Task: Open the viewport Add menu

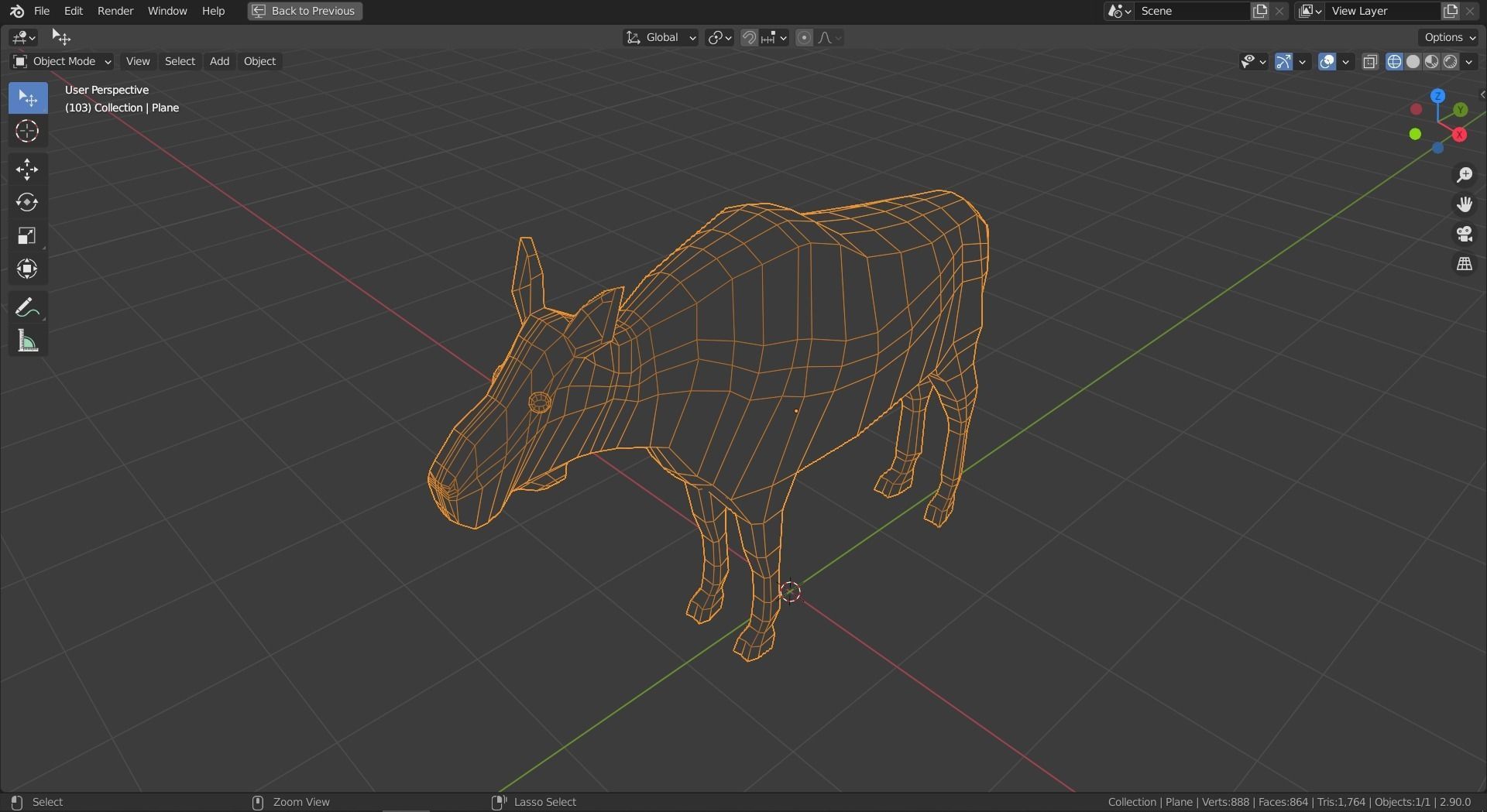Action: coord(219,61)
